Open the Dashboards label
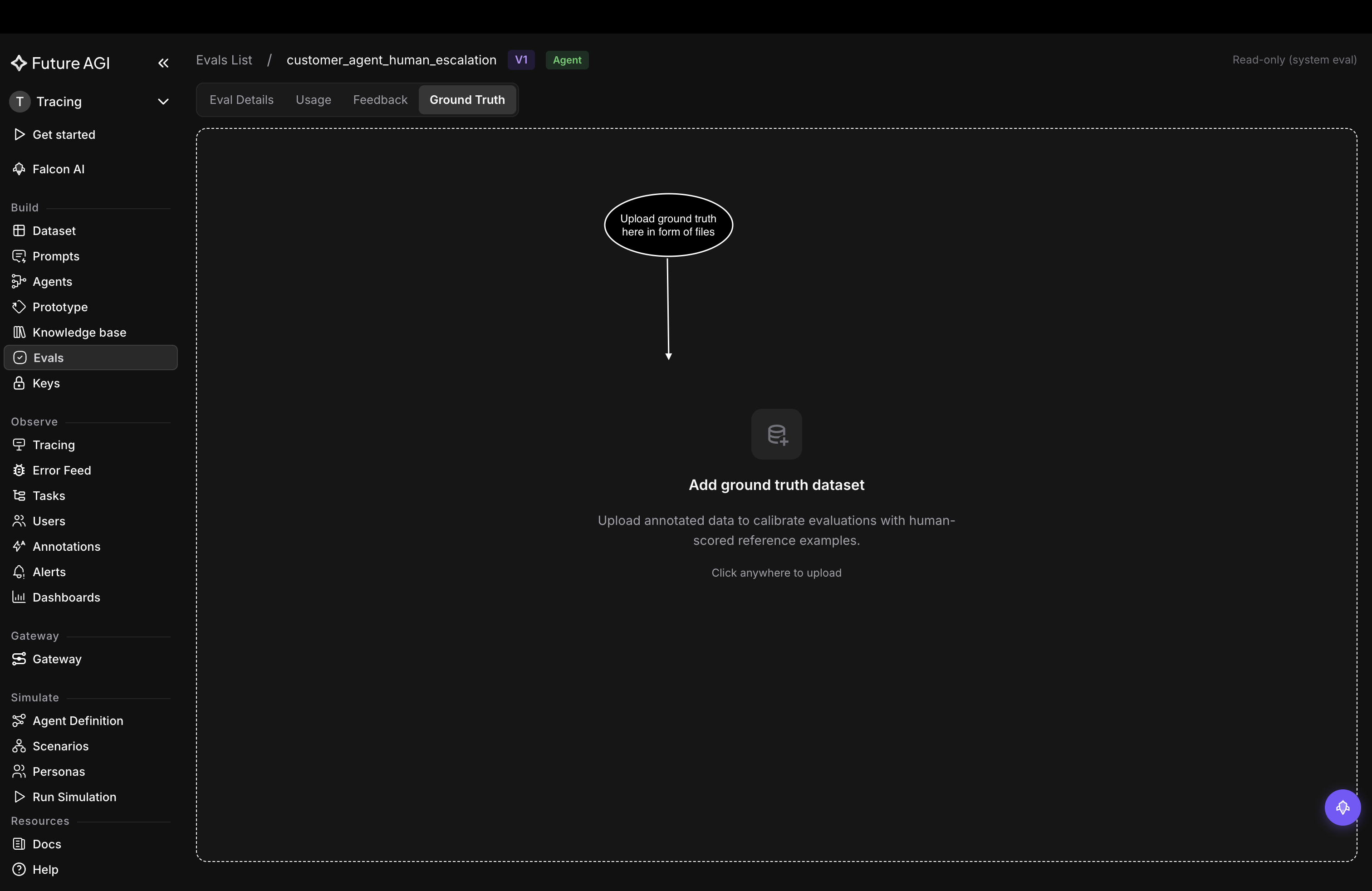 66,597
